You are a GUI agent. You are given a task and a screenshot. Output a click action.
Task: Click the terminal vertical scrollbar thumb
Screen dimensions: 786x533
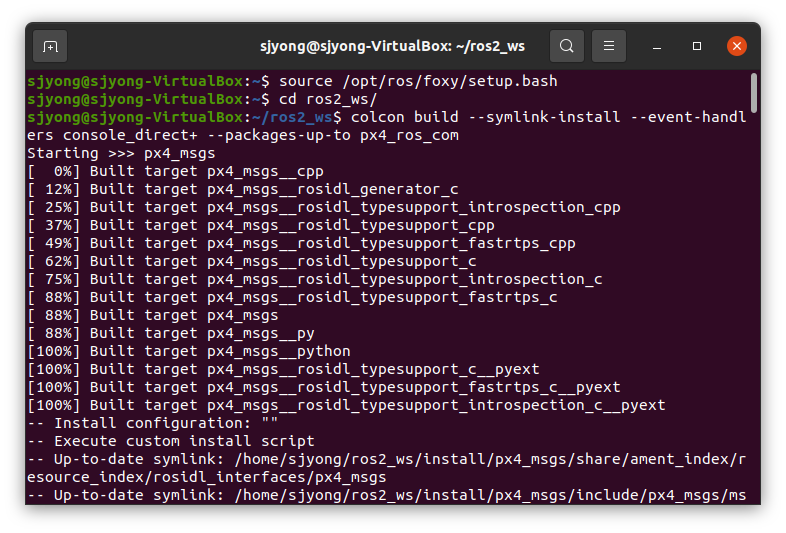753,93
